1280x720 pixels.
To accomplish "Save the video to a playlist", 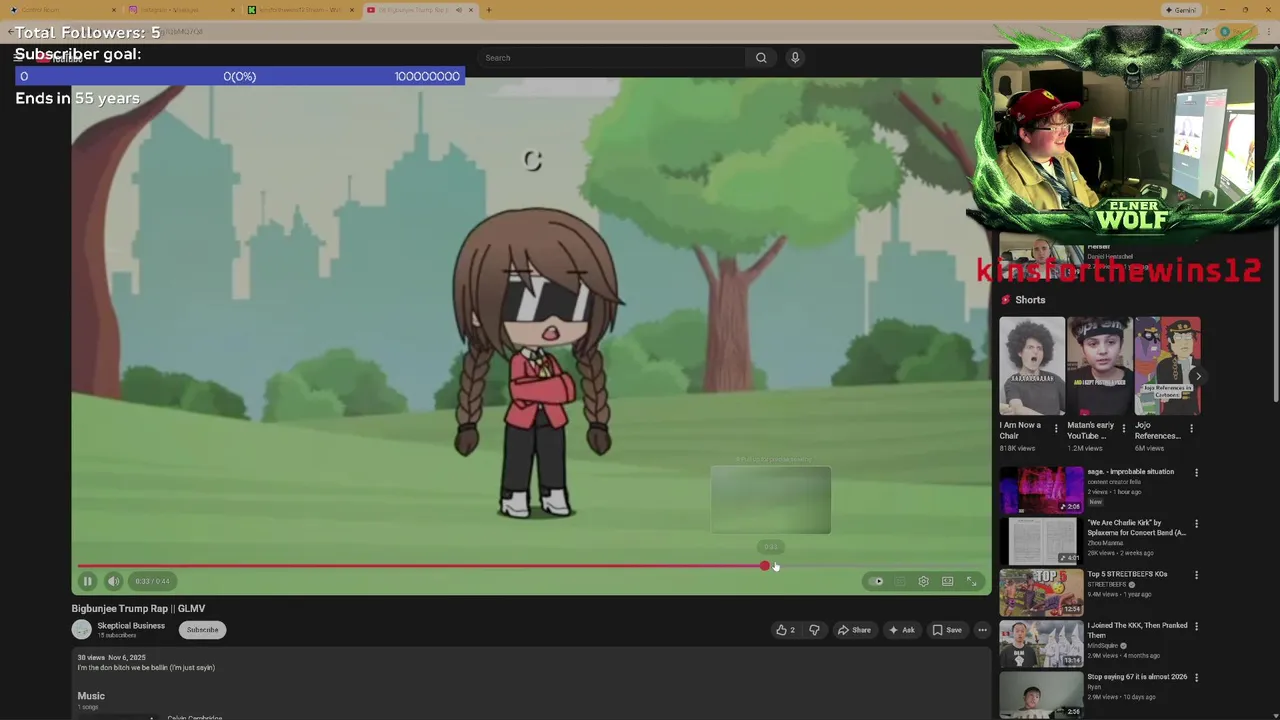I will (x=947, y=630).
